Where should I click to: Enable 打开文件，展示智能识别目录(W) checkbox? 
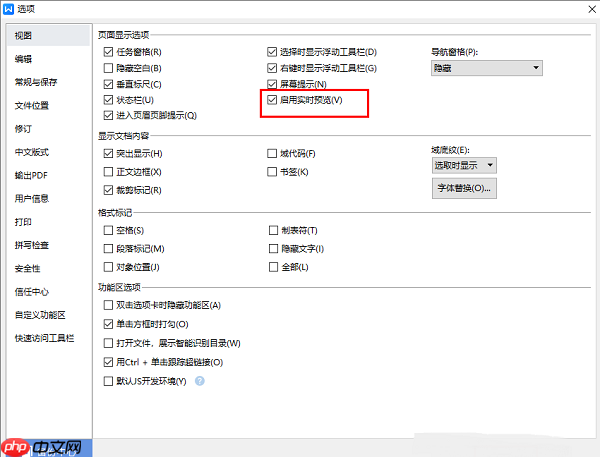[108, 343]
